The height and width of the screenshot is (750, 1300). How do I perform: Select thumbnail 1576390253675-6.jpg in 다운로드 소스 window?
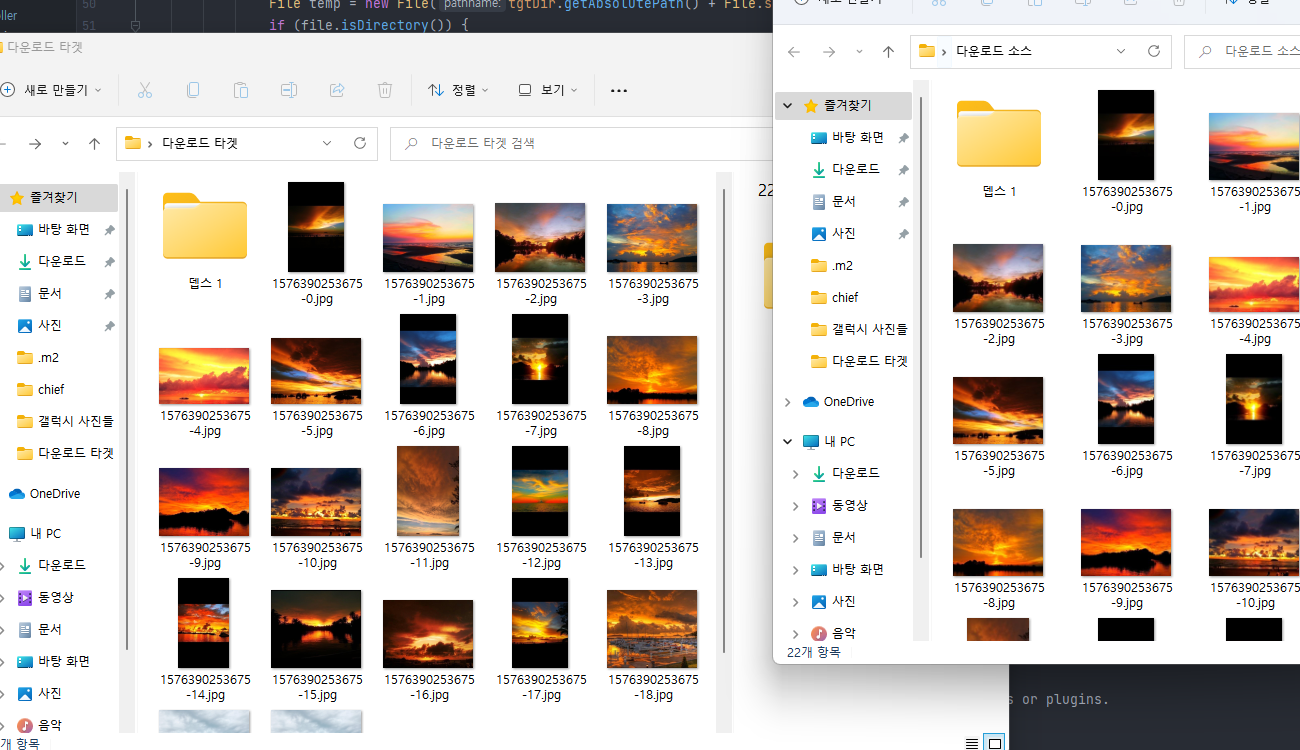coord(1126,399)
